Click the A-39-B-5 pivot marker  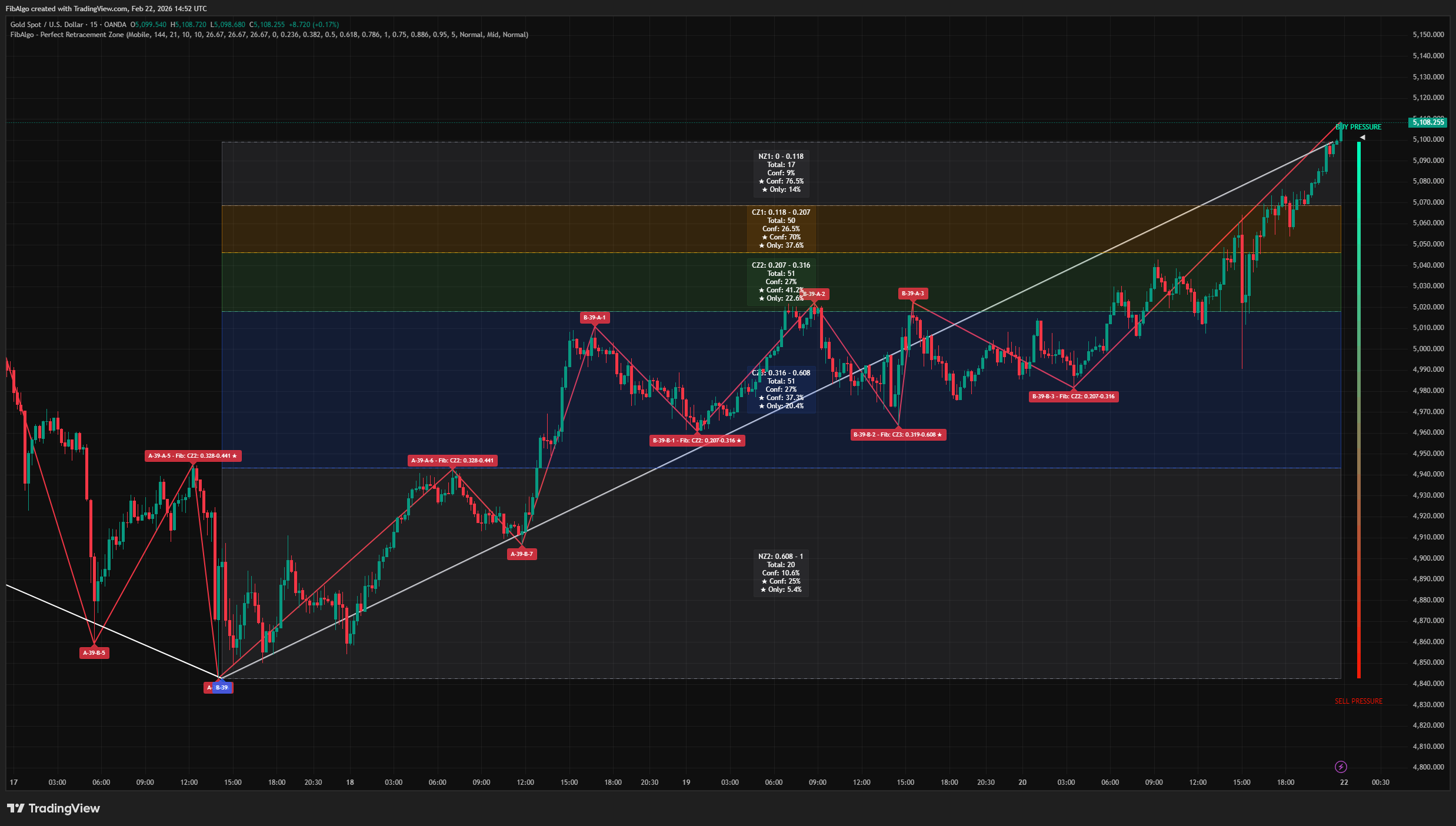pyautogui.click(x=95, y=652)
